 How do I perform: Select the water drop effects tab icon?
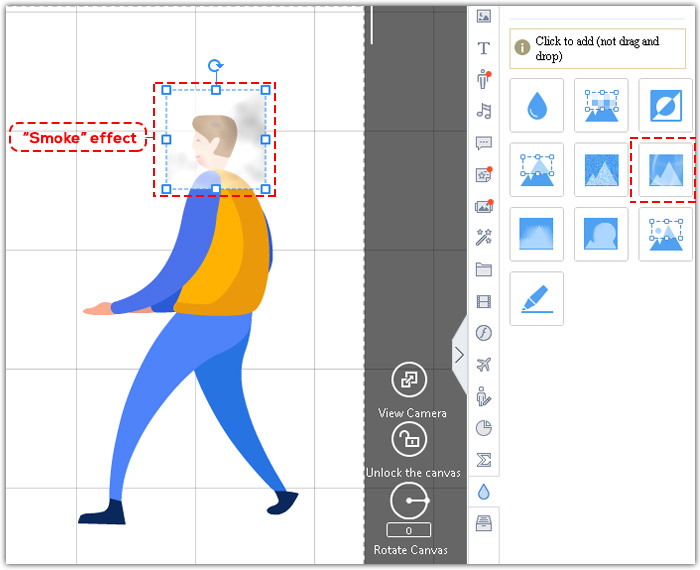(x=484, y=492)
